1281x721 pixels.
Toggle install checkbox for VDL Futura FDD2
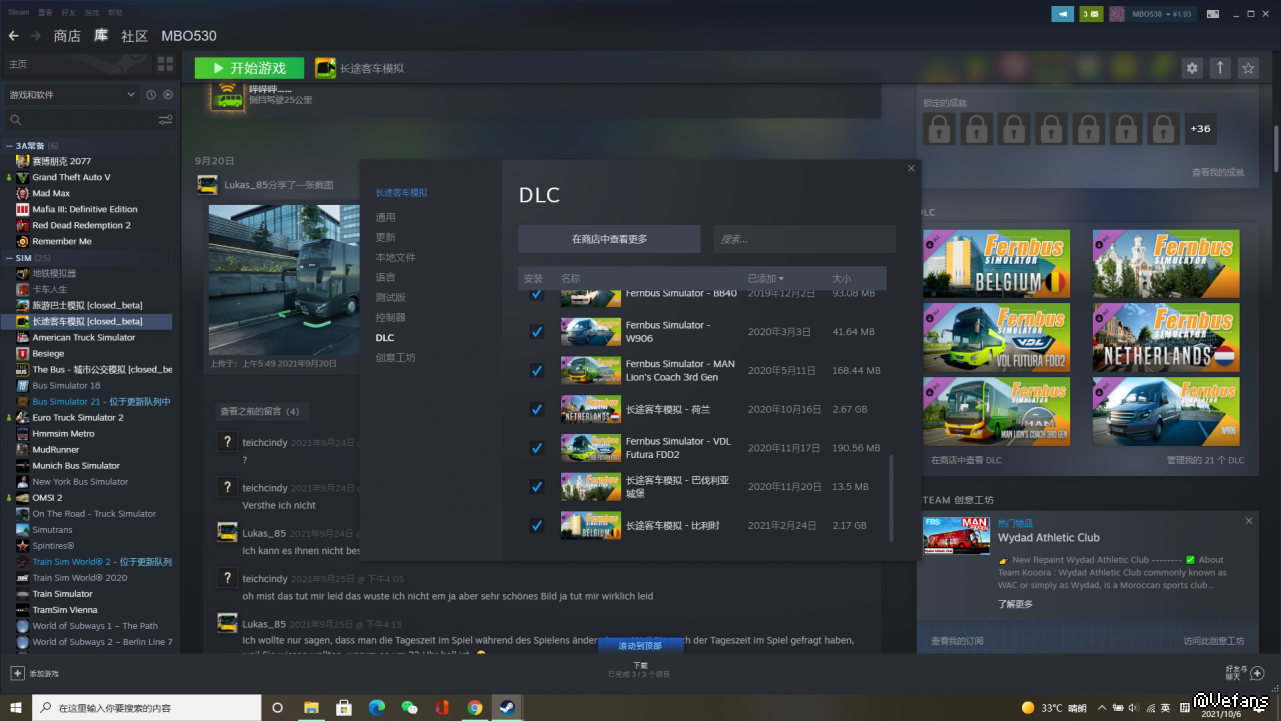537,448
